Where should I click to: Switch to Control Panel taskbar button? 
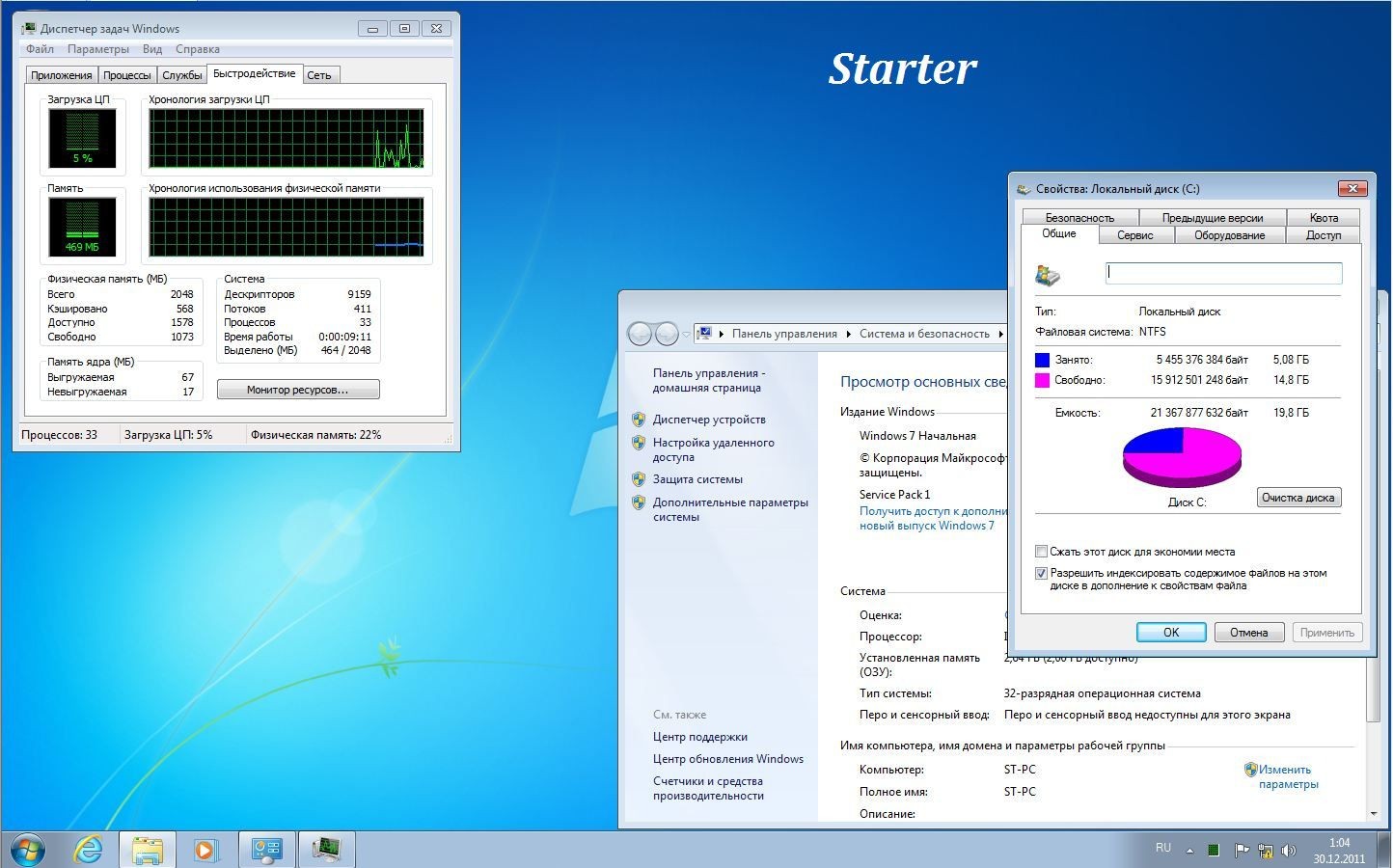266,850
